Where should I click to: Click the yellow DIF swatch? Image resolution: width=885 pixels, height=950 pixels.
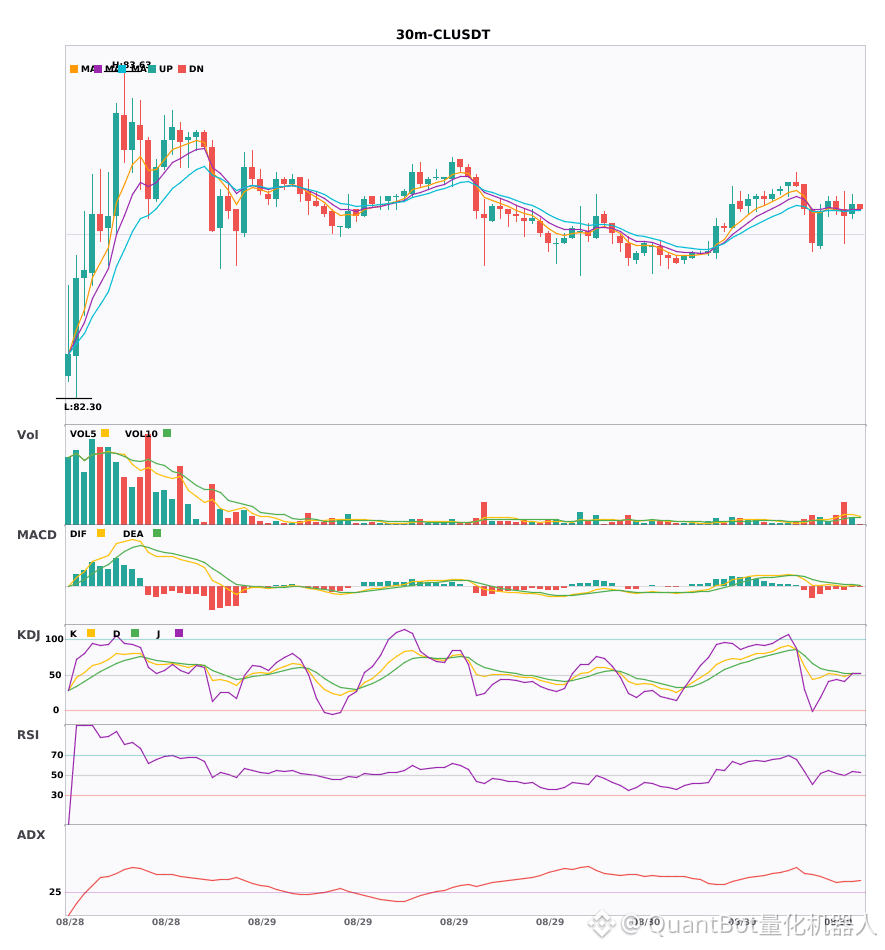click(101, 533)
